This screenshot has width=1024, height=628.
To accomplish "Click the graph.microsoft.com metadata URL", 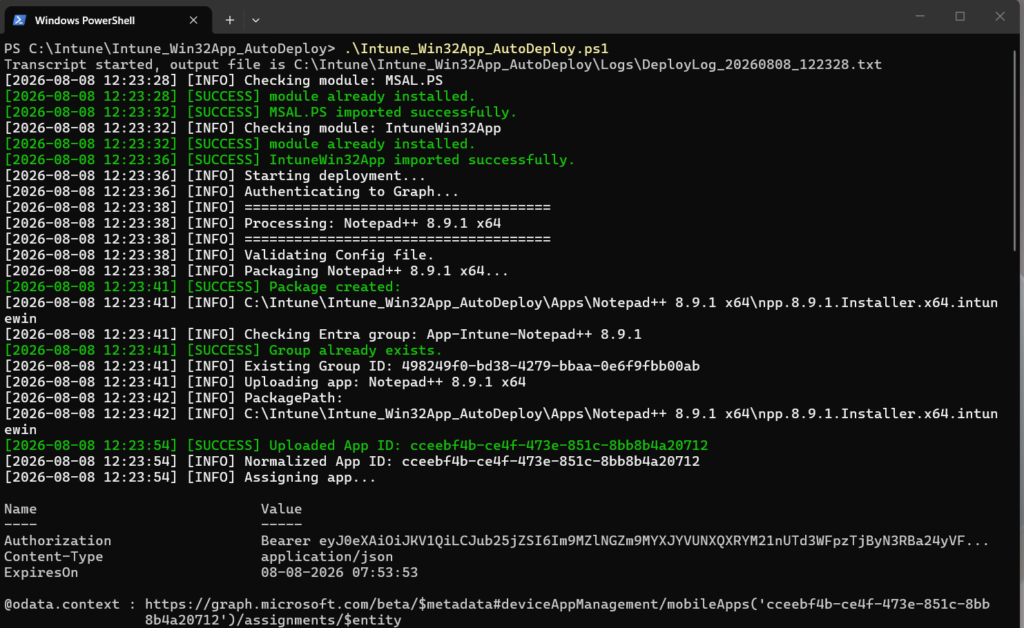I will pyautogui.click(x=568, y=612).
